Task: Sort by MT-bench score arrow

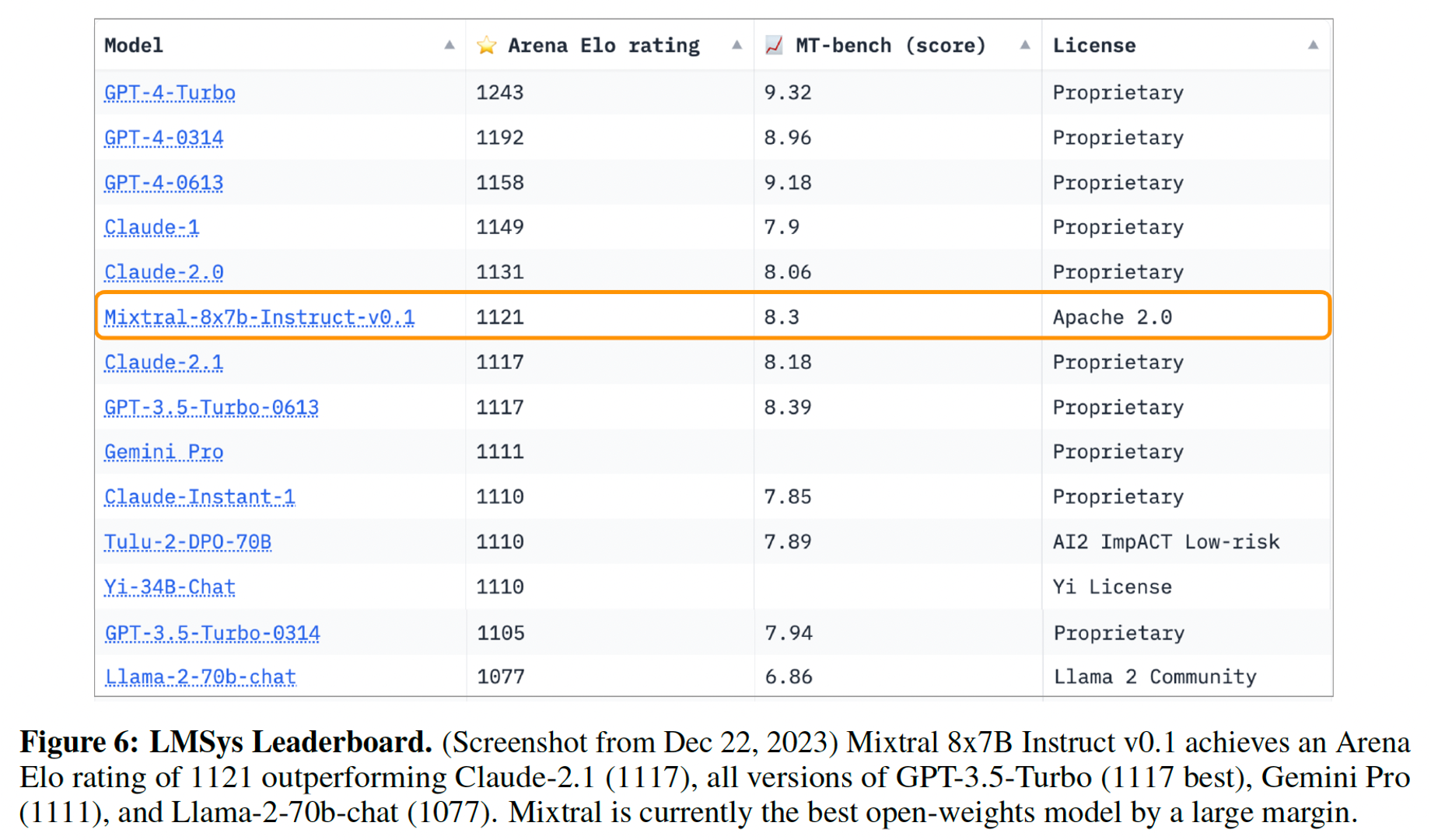Action: 1025,45
